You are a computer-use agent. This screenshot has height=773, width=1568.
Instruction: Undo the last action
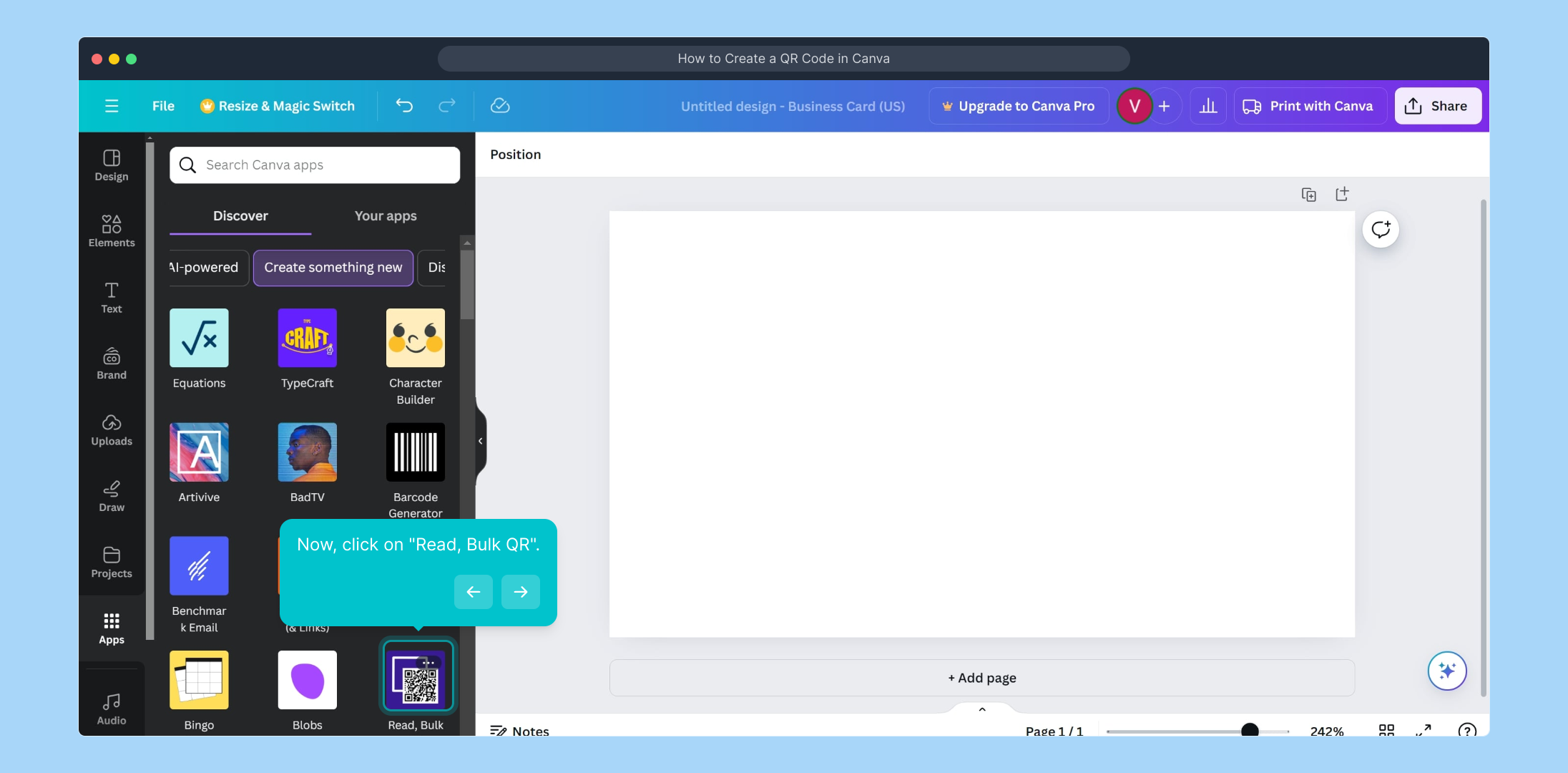pyautogui.click(x=404, y=105)
